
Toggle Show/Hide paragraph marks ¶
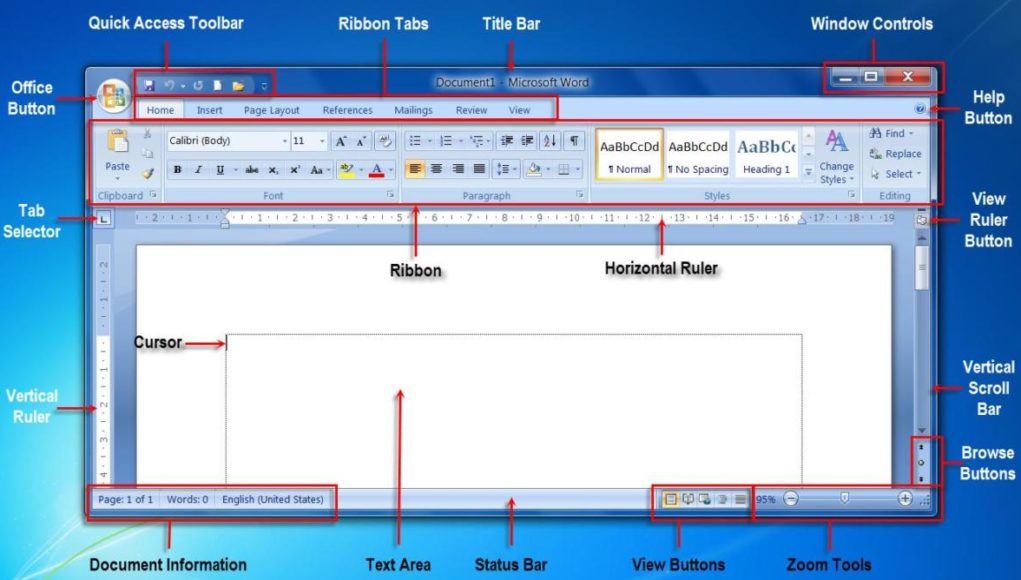(574, 141)
